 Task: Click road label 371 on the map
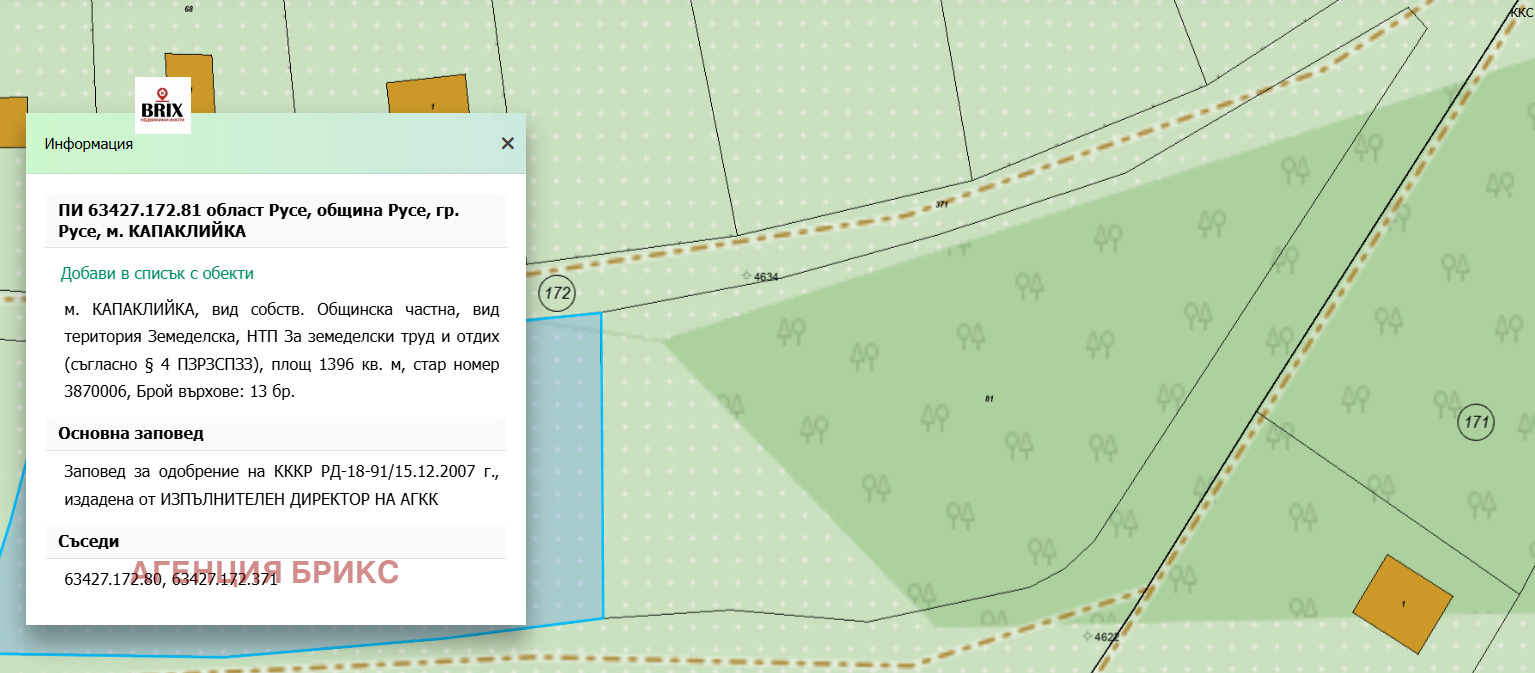(941, 204)
